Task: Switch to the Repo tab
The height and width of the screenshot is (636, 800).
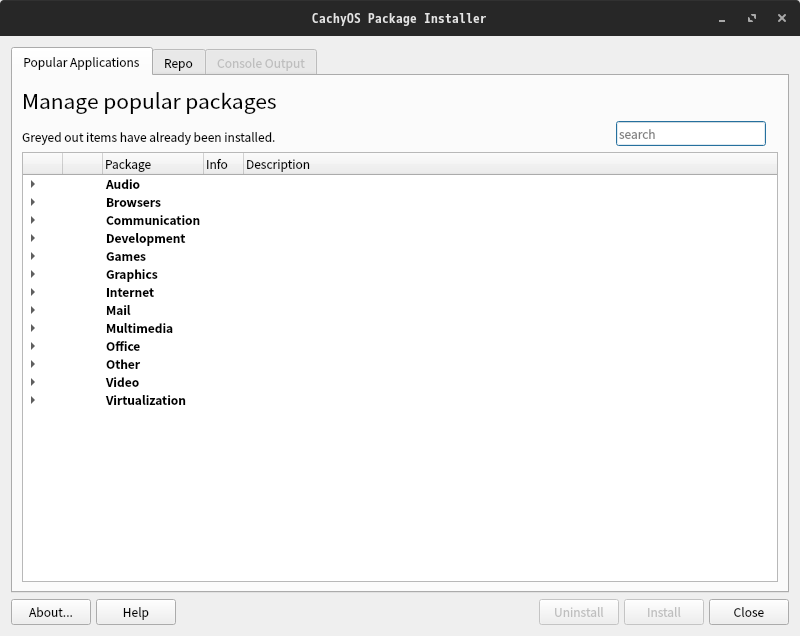Action: (179, 63)
